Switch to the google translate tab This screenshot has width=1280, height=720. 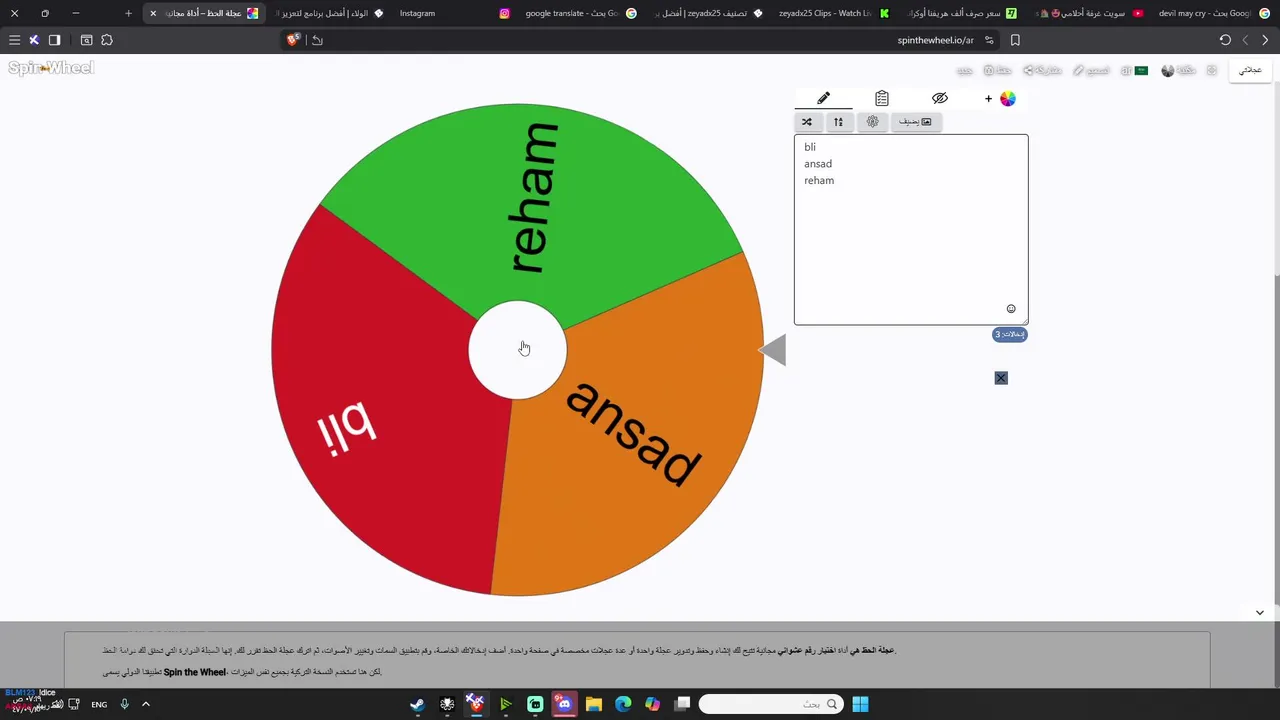[580, 13]
